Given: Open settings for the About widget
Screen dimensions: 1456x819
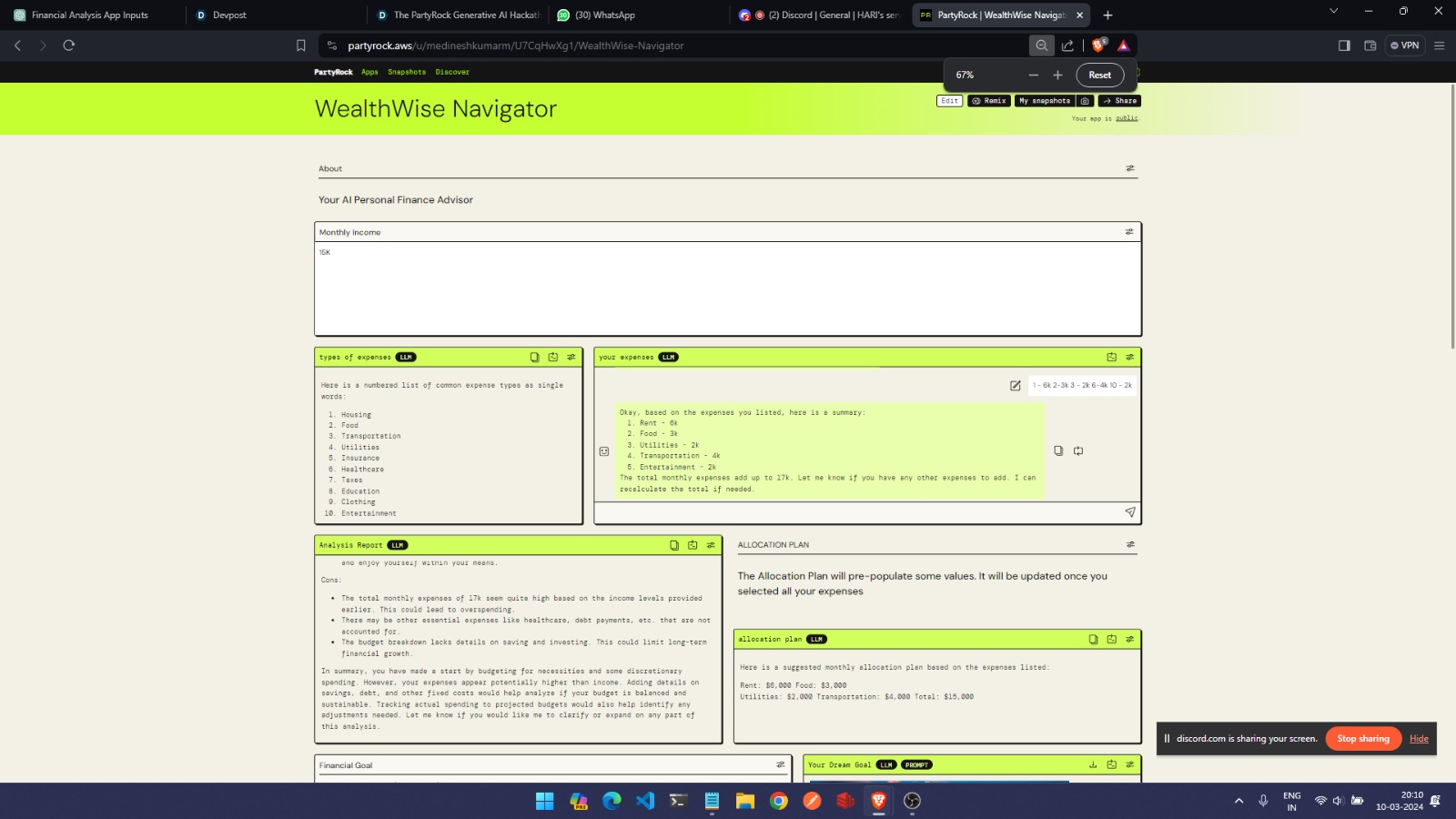Looking at the screenshot, I should pos(1130,168).
